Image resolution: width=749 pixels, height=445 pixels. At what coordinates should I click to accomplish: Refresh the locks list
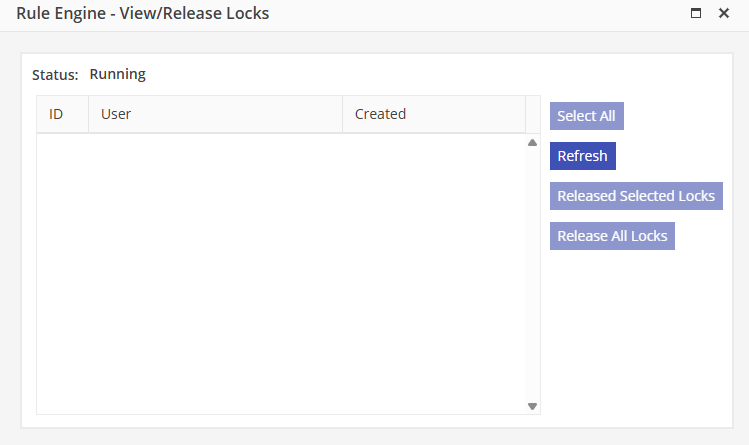pos(582,156)
